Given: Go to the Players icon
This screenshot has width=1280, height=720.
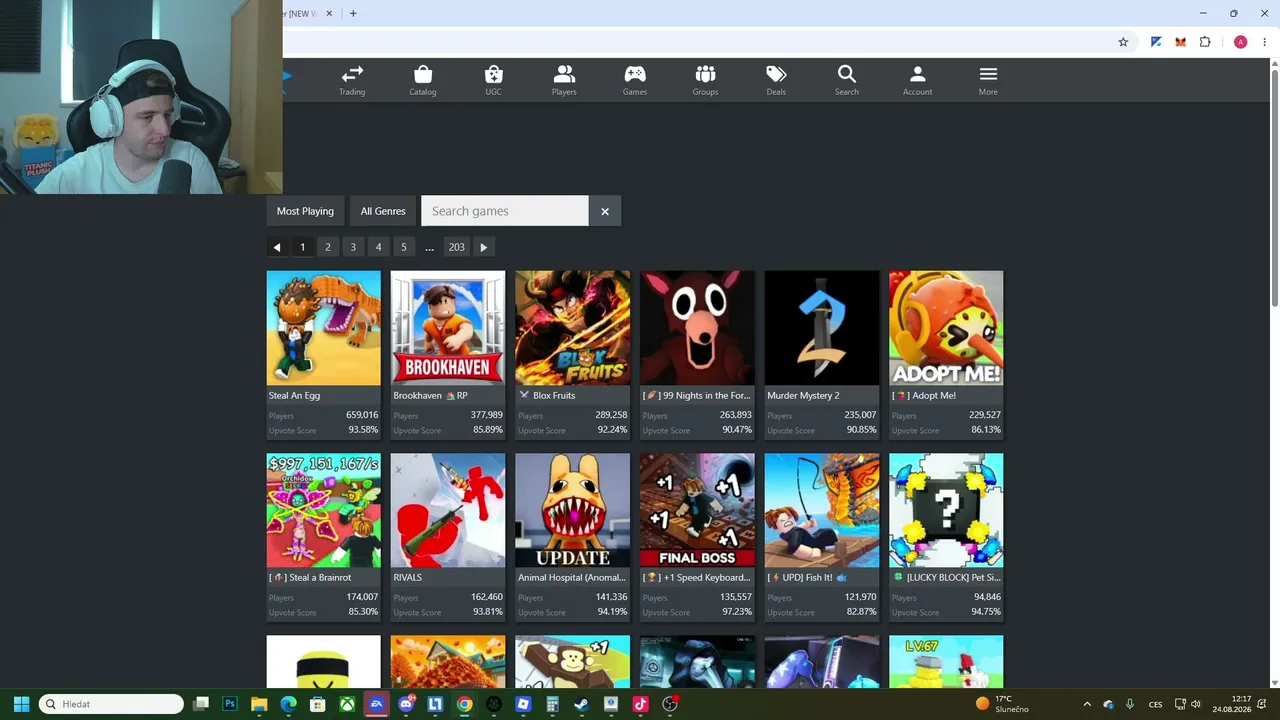Looking at the screenshot, I should 564,80.
